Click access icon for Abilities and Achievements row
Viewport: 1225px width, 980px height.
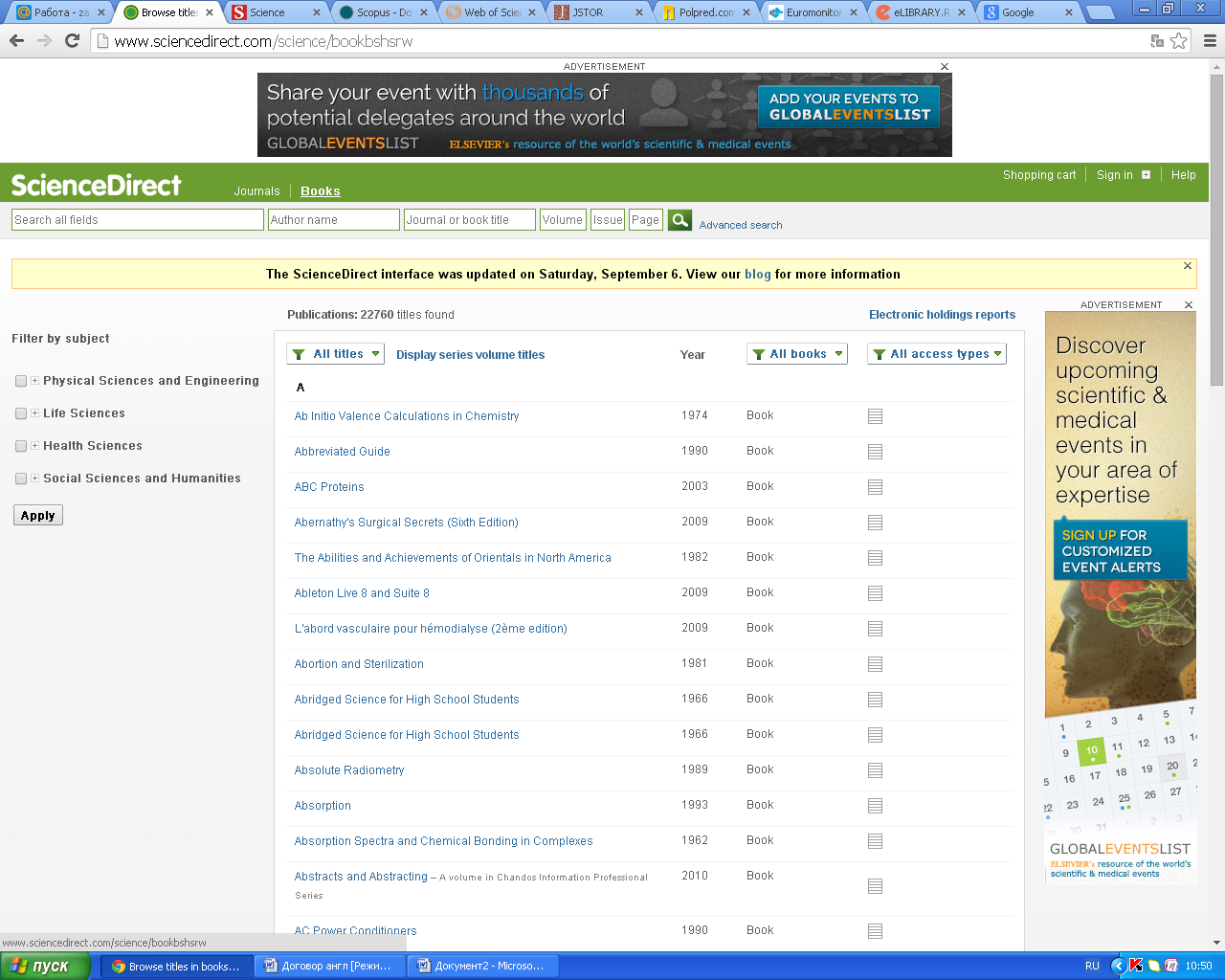[875, 558]
